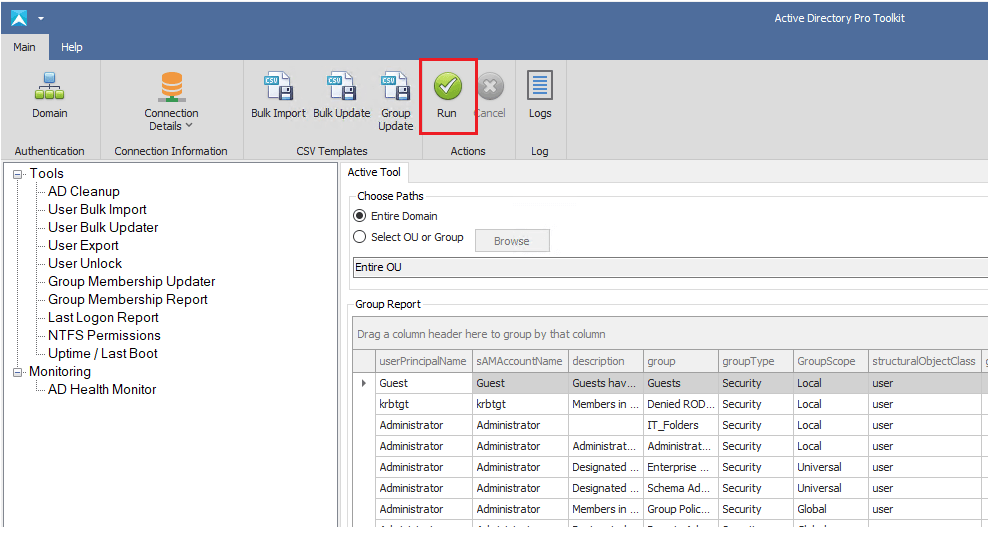This screenshot has width=988, height=536.
Task: Collapse the Tools tree node
Action: pos(18,174)
